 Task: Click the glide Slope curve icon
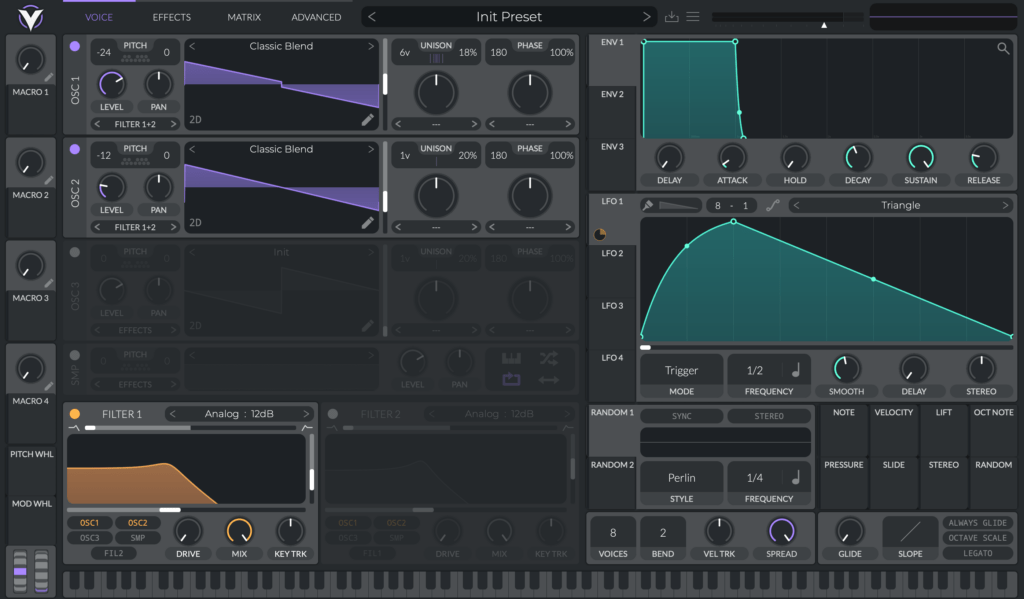coord(910,532)
